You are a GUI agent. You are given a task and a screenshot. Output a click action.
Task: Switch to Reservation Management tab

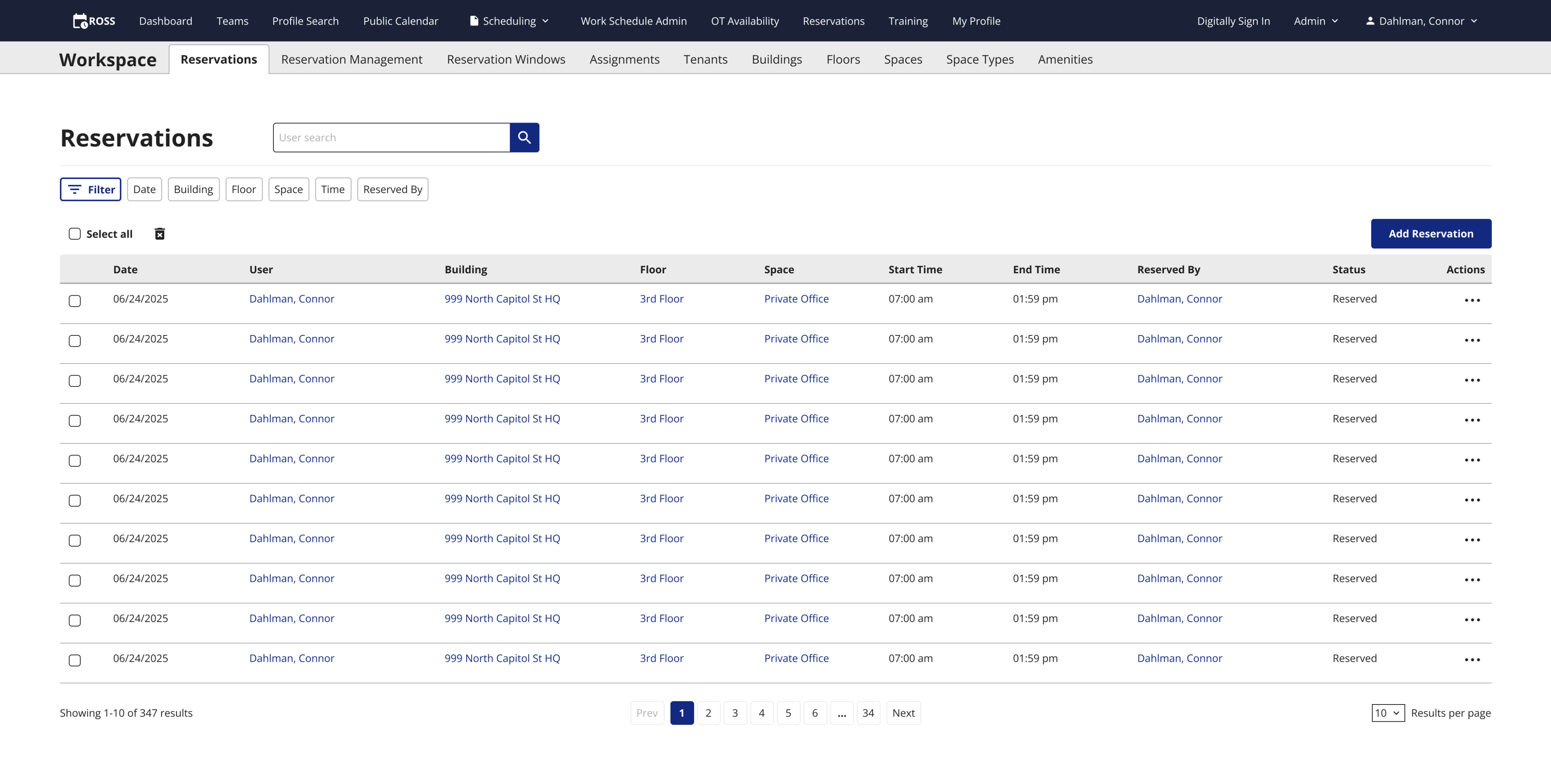coord(351,59)
